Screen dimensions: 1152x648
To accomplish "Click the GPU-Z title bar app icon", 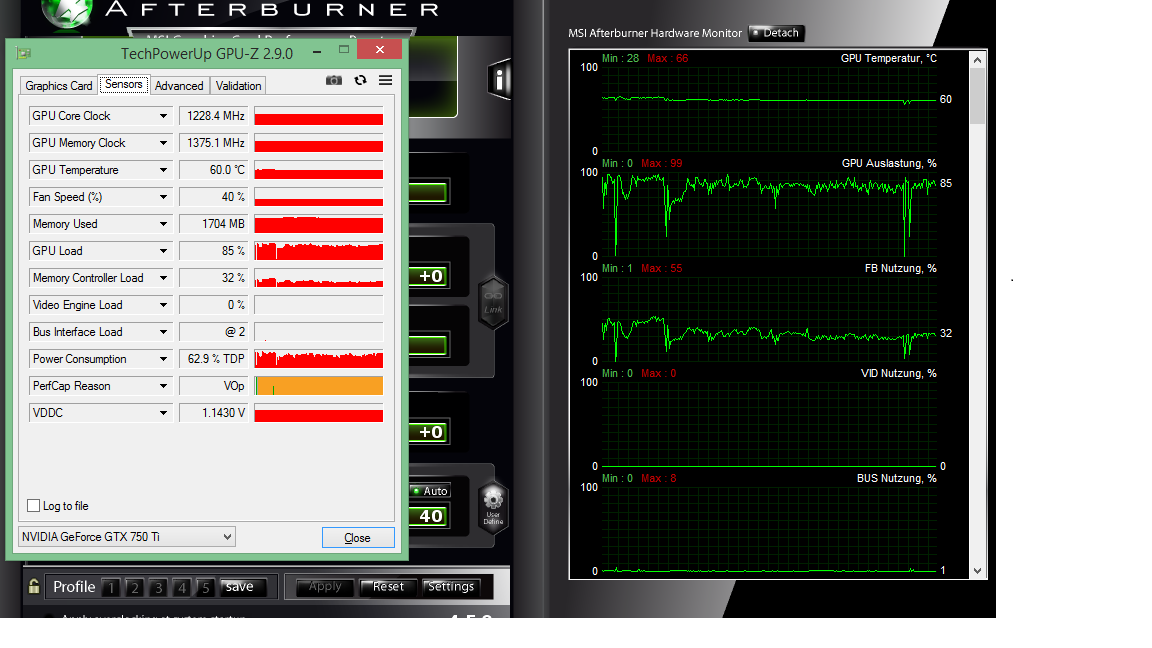I will 24,53.
